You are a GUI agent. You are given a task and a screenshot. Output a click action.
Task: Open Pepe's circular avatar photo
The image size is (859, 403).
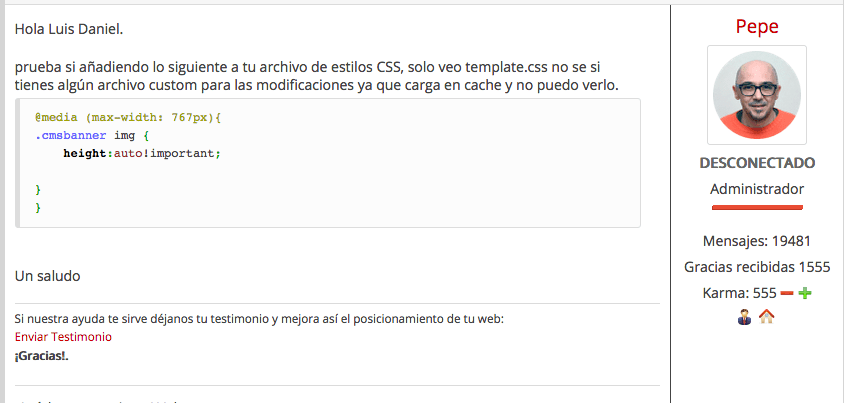pyautogui.click(x=757, y=95)
